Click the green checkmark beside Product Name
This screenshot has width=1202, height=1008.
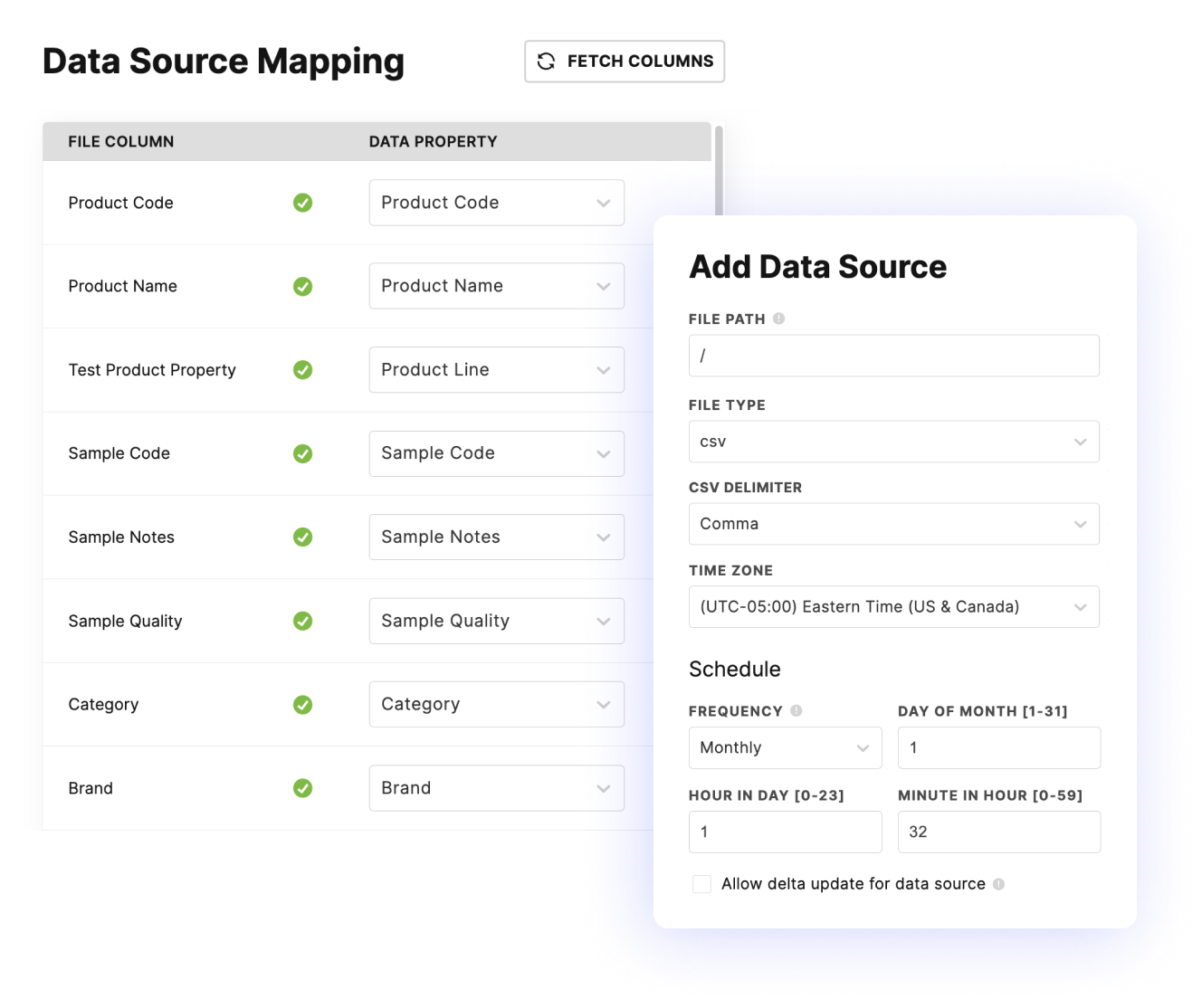[303, 286]
